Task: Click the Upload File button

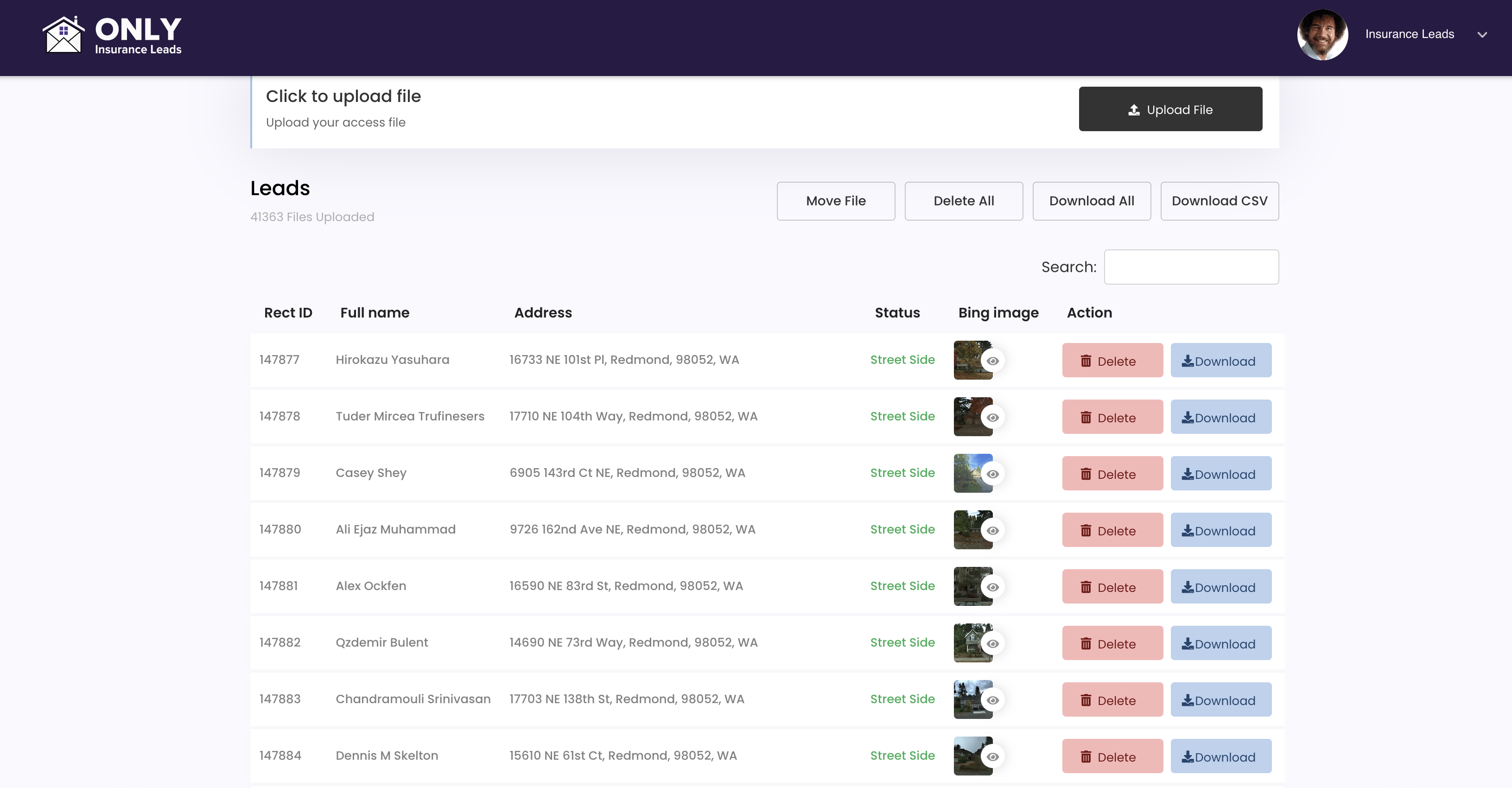Action: point(1170,109)
